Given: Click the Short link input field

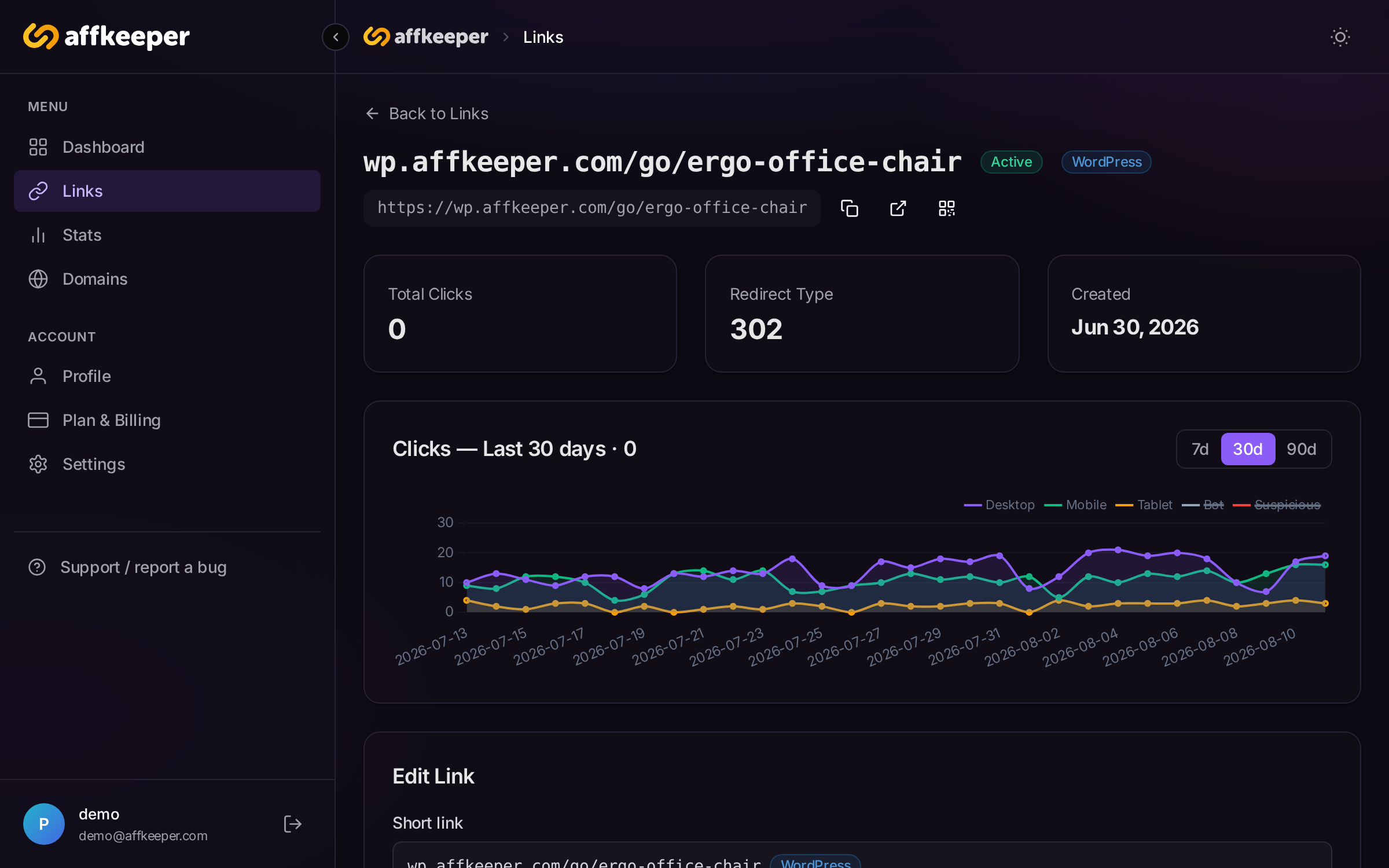Looking at the screenshot, I should pos(862,855).
